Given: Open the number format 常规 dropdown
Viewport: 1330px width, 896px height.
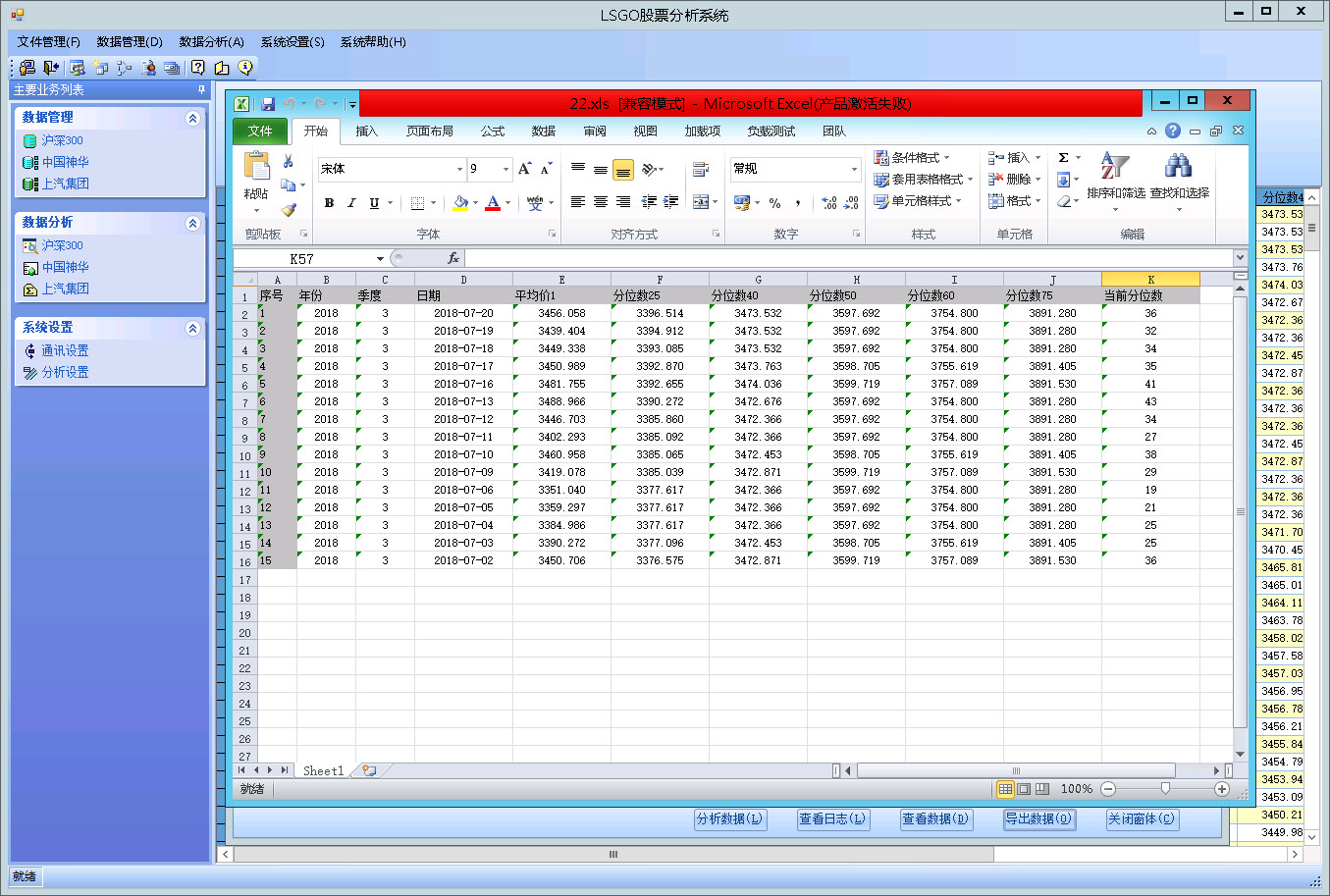Looking at the screenshot, I should [x=854, y=169].
